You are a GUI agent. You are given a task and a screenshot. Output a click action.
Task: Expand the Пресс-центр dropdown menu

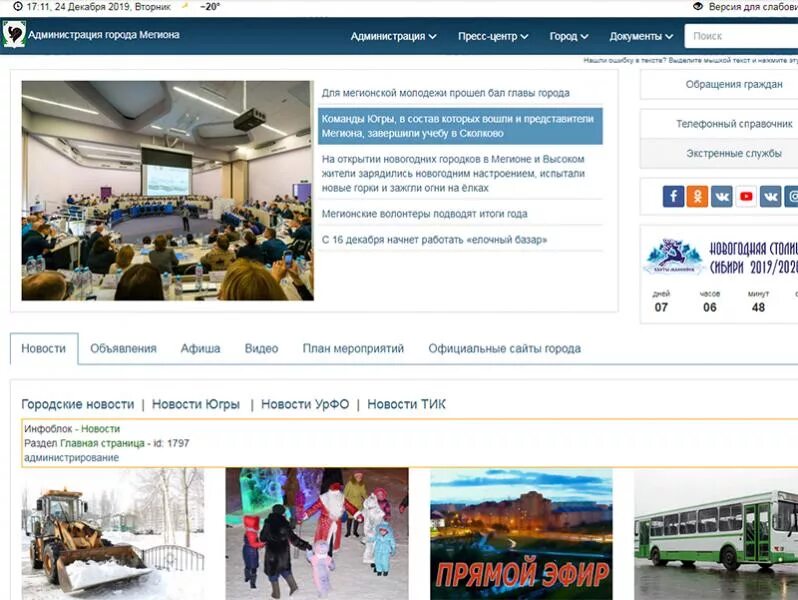coord(493,36)
